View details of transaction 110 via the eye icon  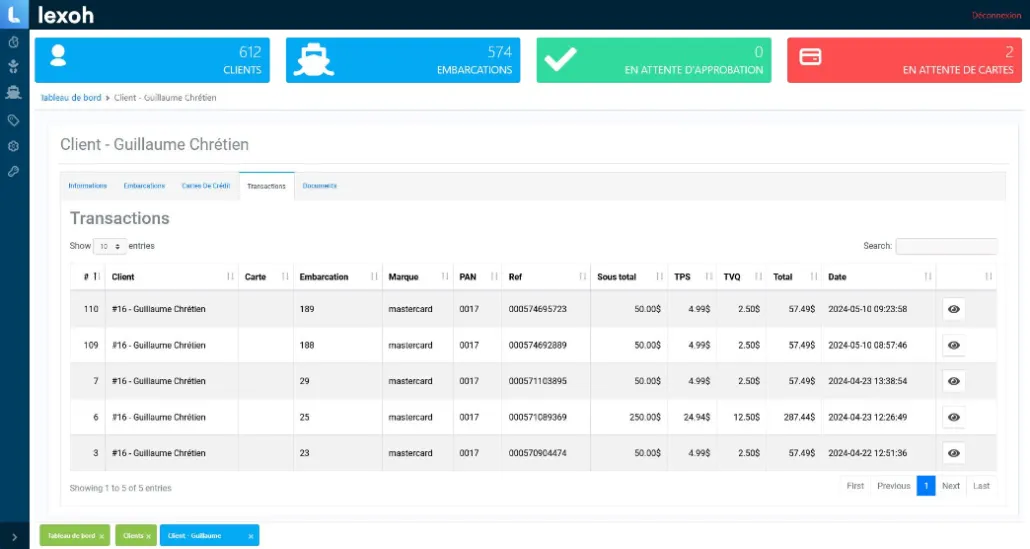[x=953, y=309]
